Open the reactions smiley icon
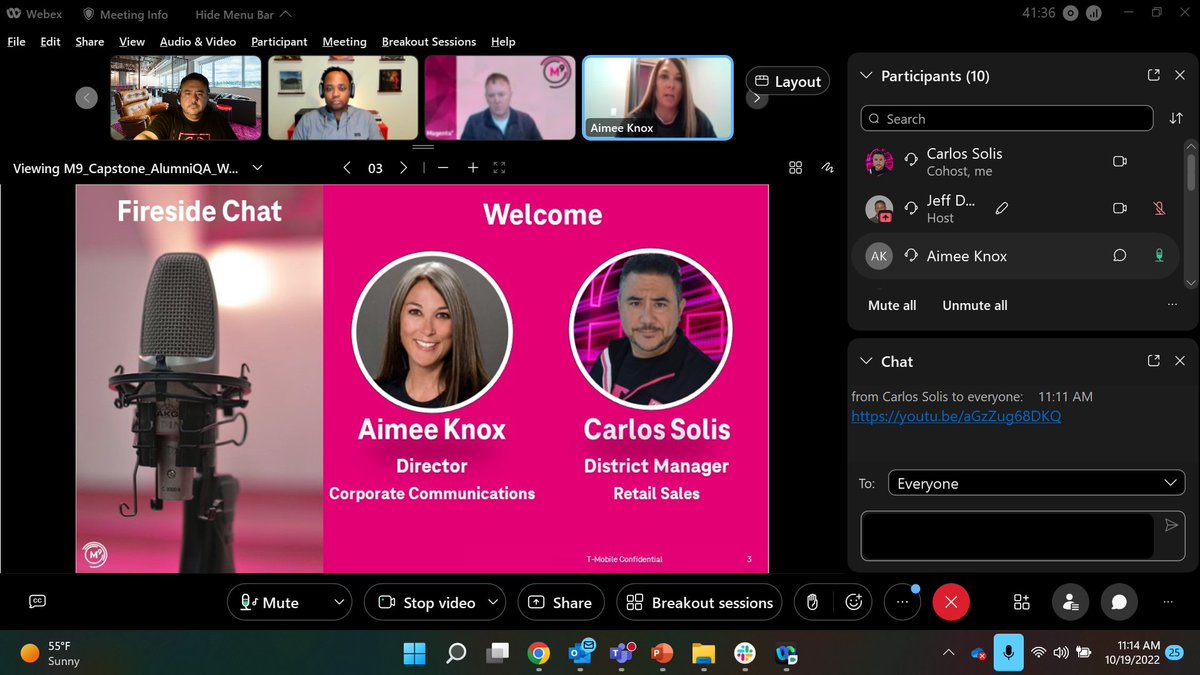1200x675 pixels. click(x=853, y=602)
